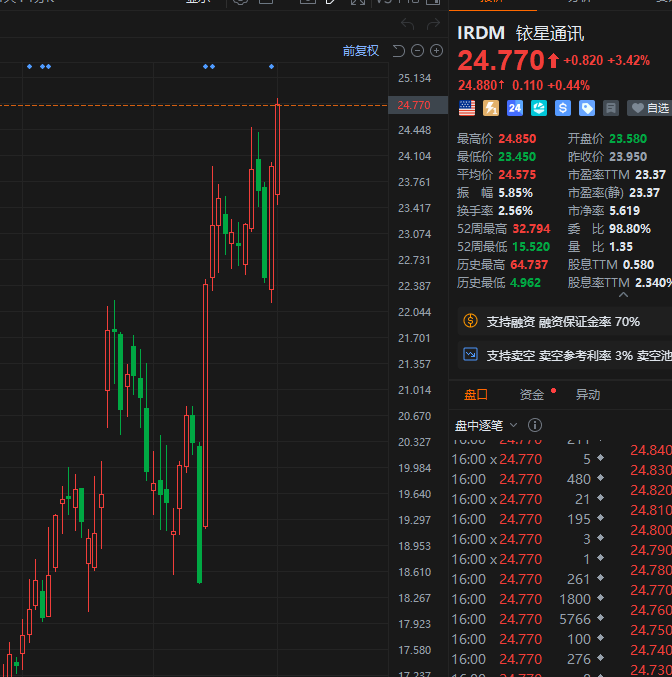Click the leftmost lone blue diamond event marker

coord(29,66)
